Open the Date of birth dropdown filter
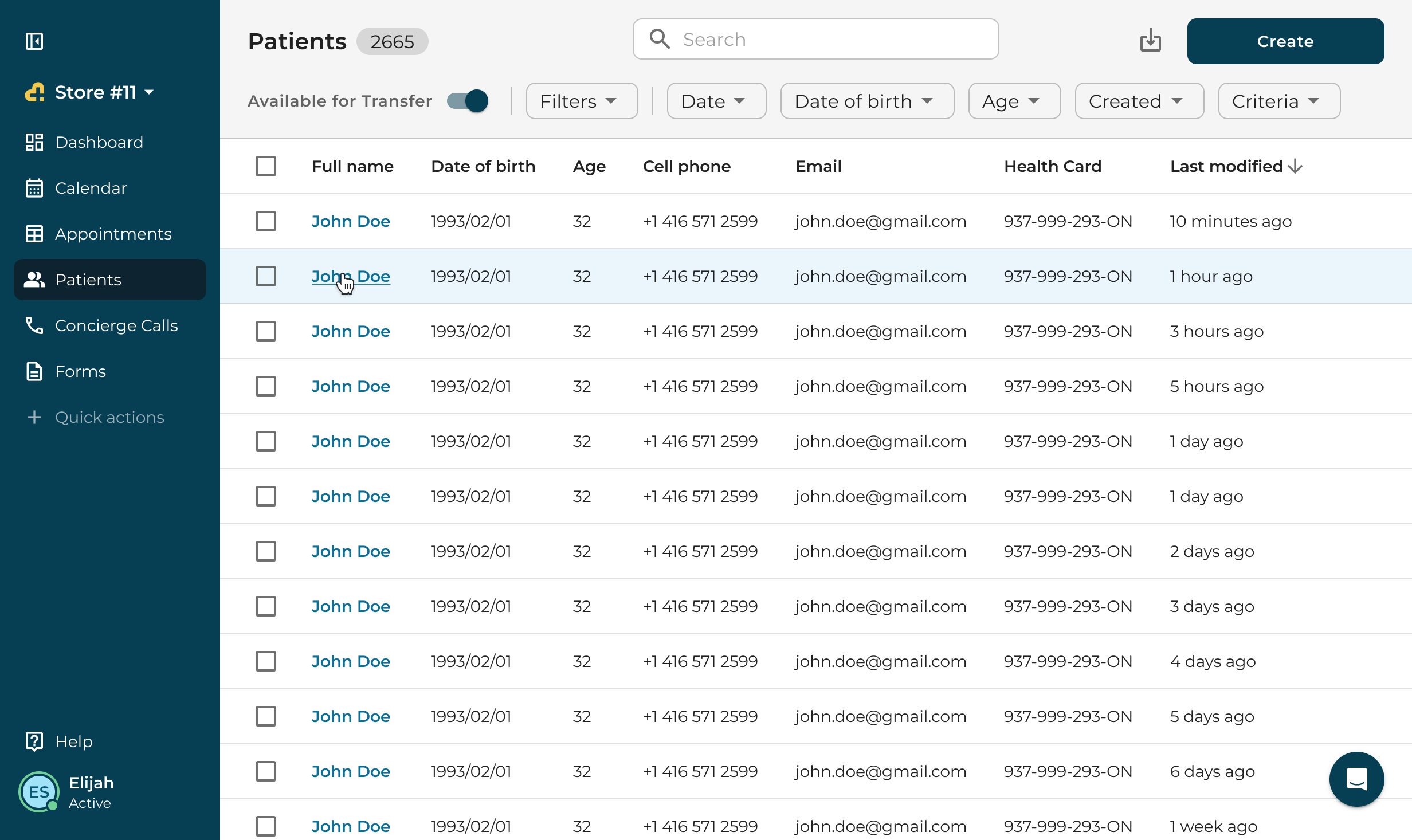Viewport: 1412px width, 840px height. tap(867, 101)
